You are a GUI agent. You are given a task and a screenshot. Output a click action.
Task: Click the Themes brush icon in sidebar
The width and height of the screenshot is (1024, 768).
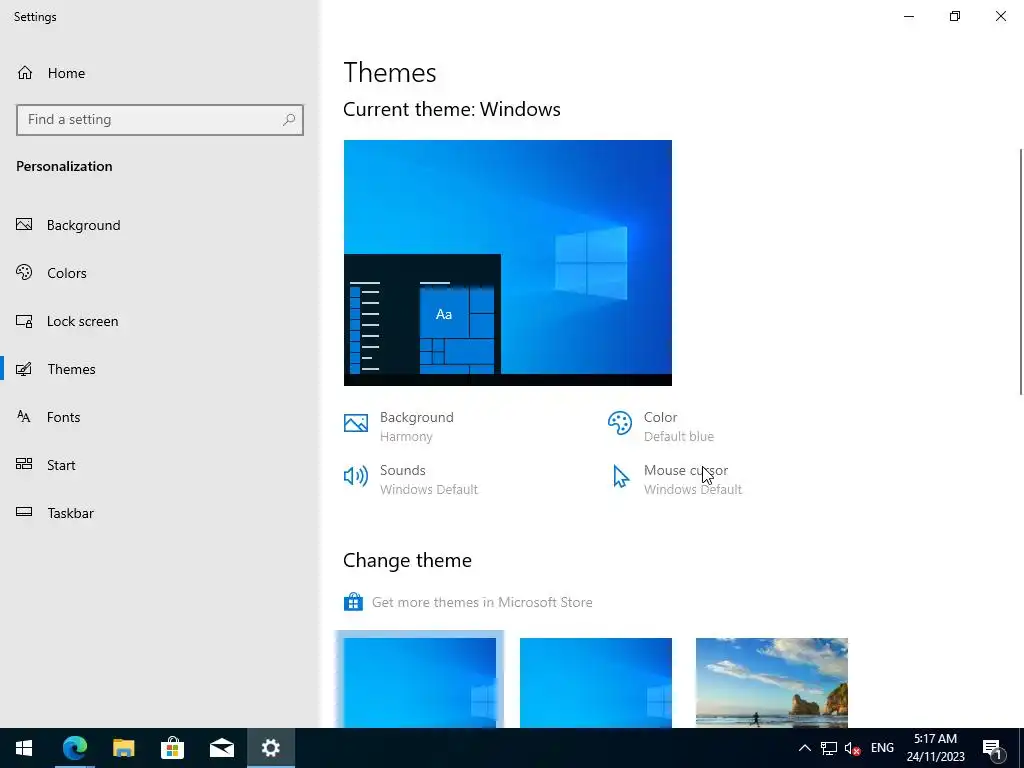coord(24,369)
